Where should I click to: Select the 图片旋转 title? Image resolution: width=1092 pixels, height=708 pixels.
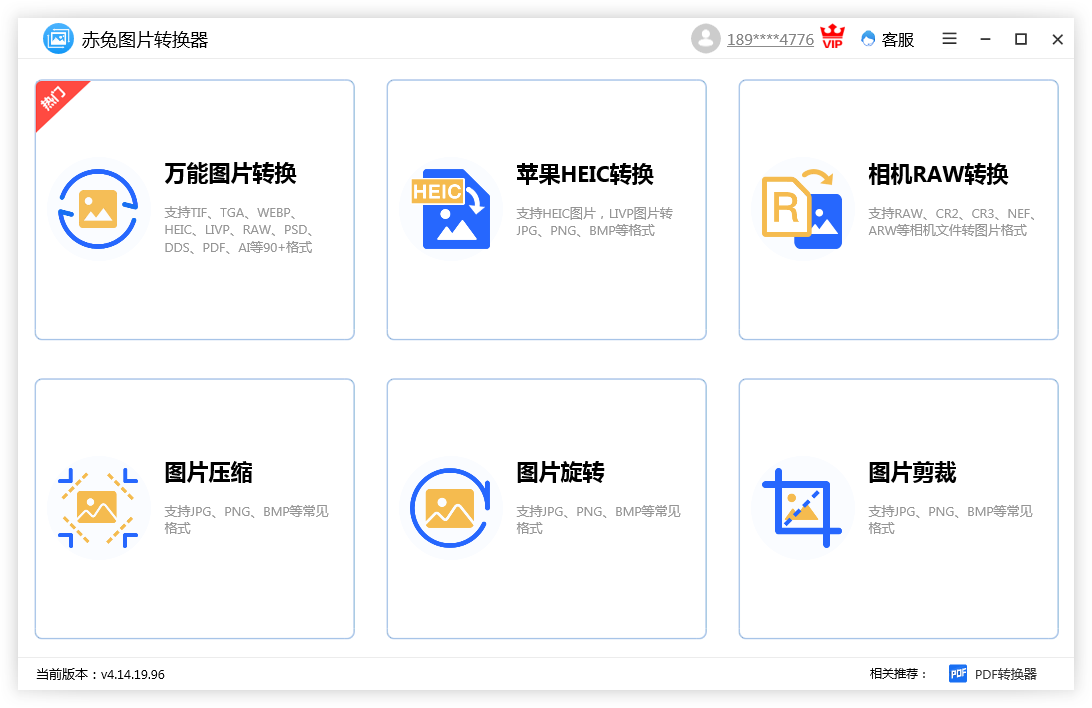tap(560, 472)
